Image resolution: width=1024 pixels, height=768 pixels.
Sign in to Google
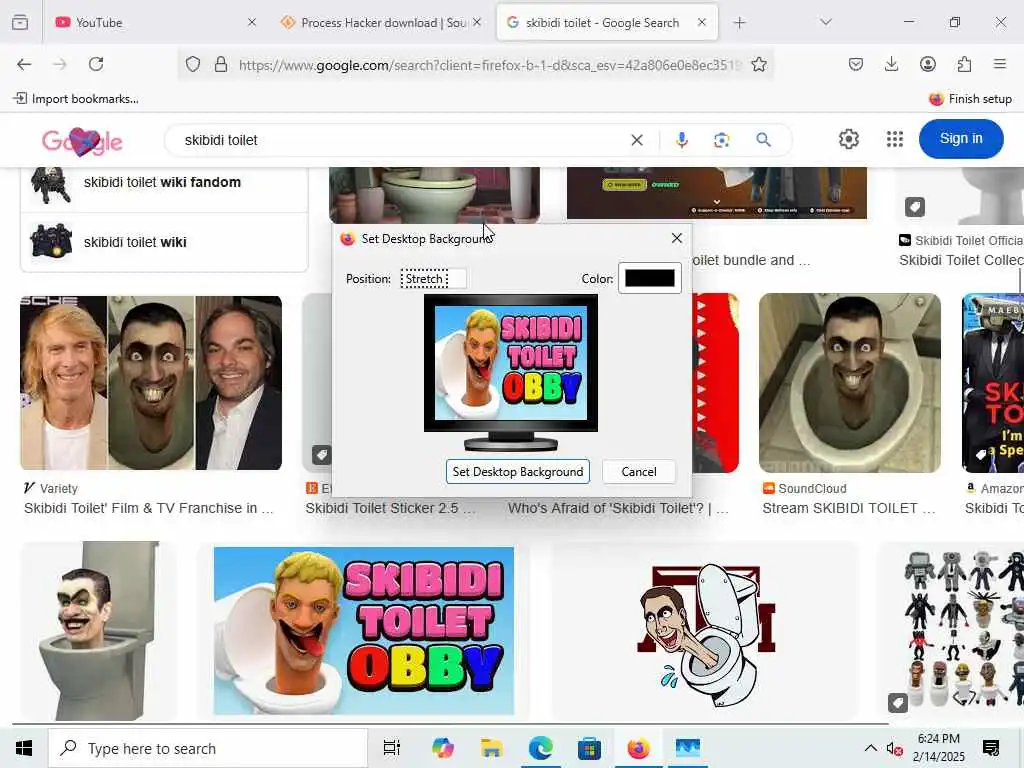tap(961, 138)
